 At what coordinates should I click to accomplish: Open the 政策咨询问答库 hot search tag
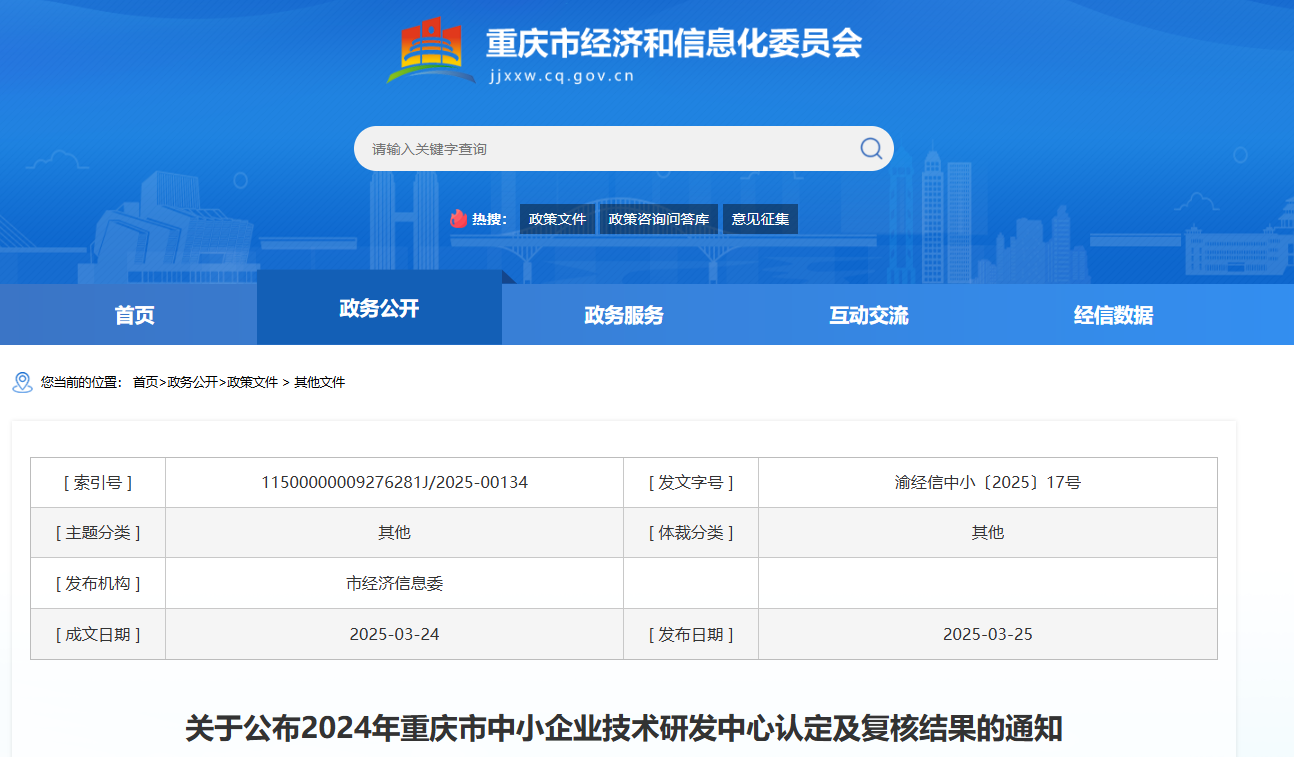[x=658, y=219]
